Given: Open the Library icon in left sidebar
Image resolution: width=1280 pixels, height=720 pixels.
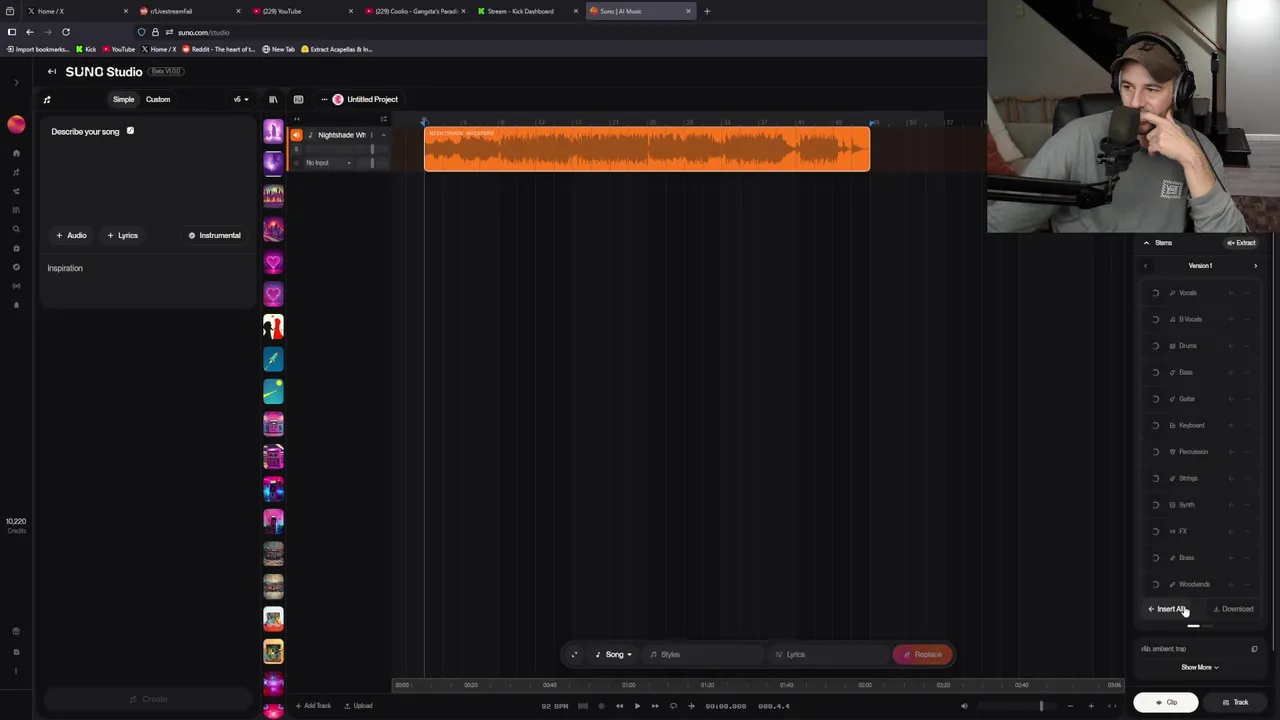Looking at the screenshot, I should click(x=16, y=210).
